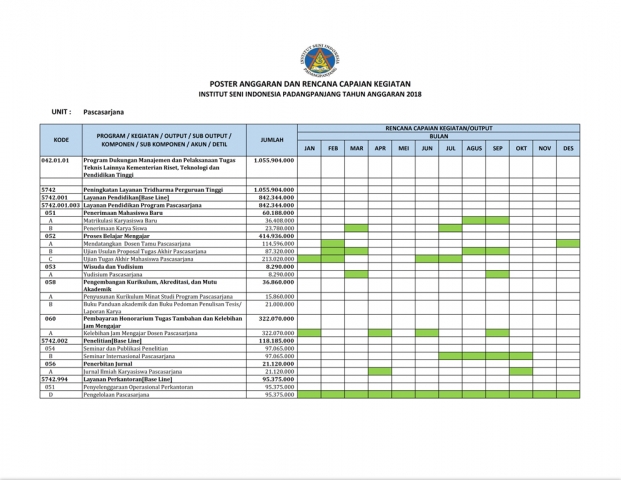Viewport: 621px width, 480px height.
Task: Click 'Penerimaan Karya Siswa' row text
Action: [x=115, y=228]
